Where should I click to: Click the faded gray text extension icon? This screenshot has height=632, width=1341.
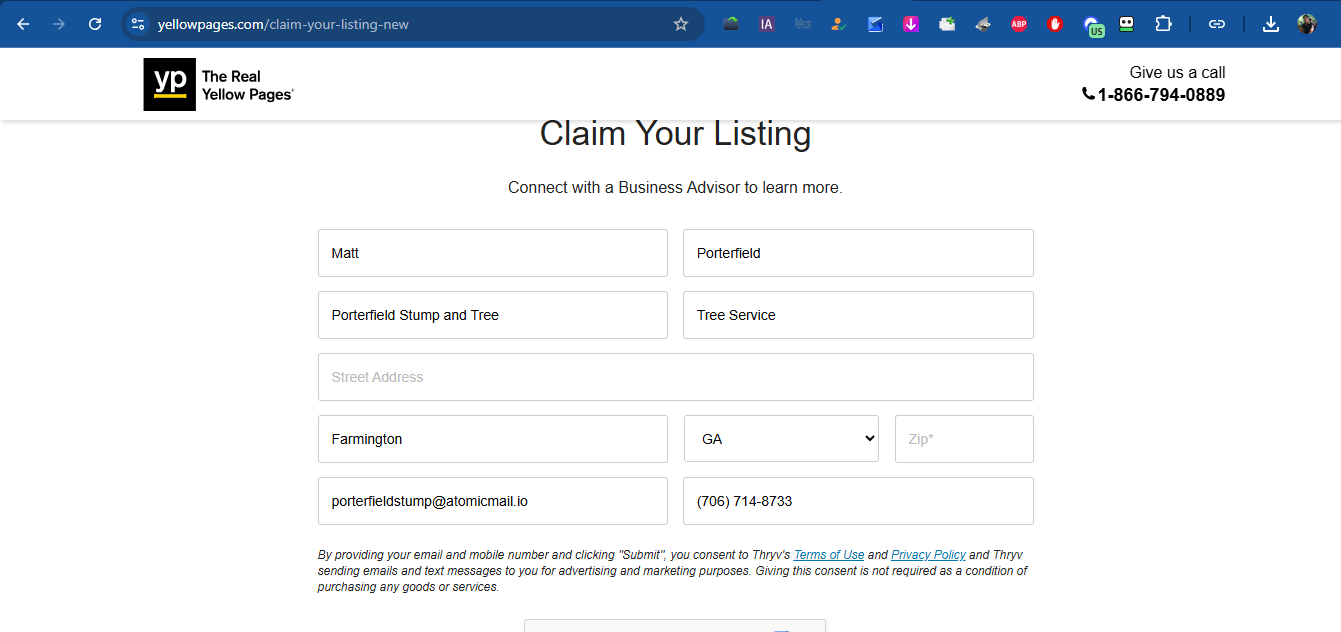point(803,24)
